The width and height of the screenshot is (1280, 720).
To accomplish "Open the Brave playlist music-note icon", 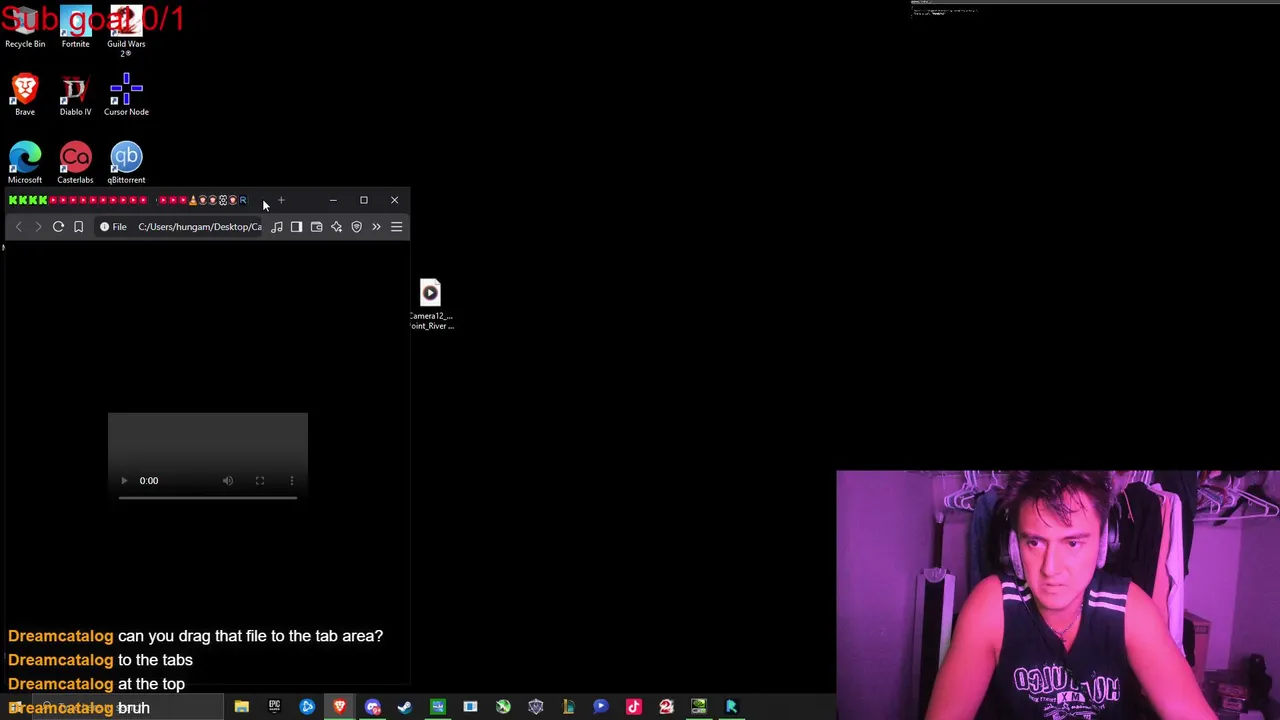I will (276, 227).
